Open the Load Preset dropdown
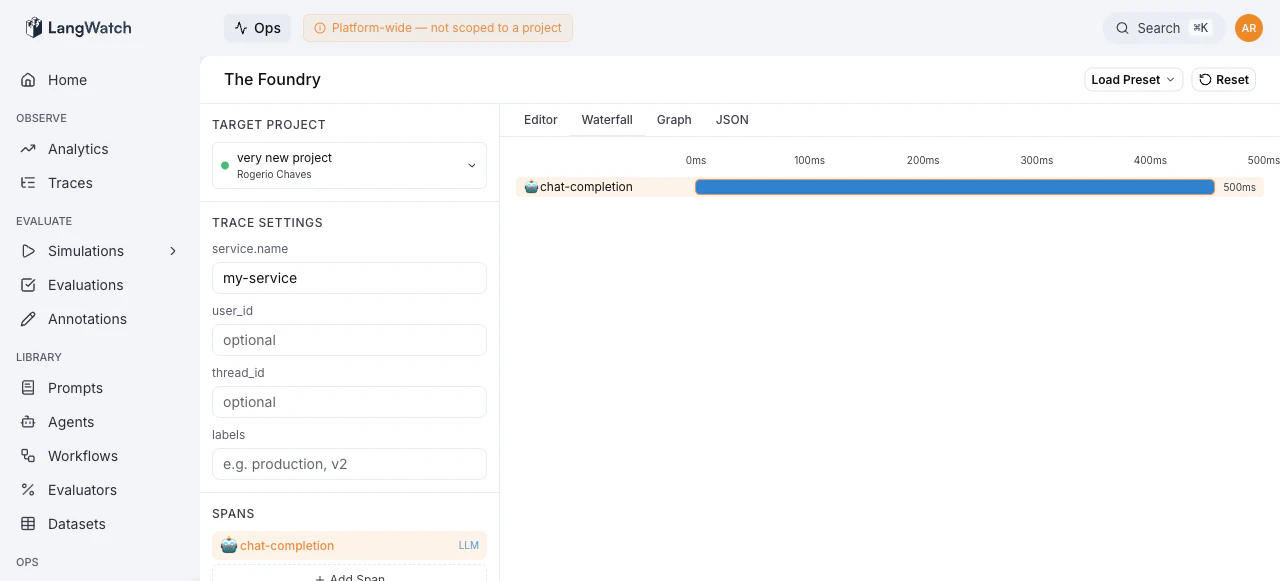This screenshot has height=581, width=1280. coord(1134,80)
